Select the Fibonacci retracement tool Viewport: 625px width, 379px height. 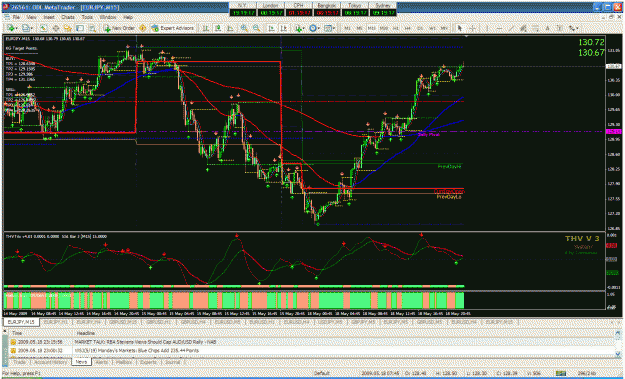(535, 28)
